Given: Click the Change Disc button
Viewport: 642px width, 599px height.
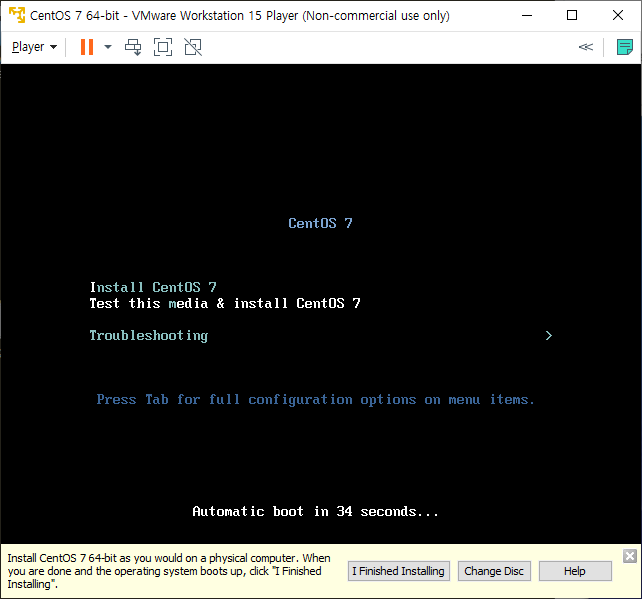Looking at the screenshot, I should 494,571.
